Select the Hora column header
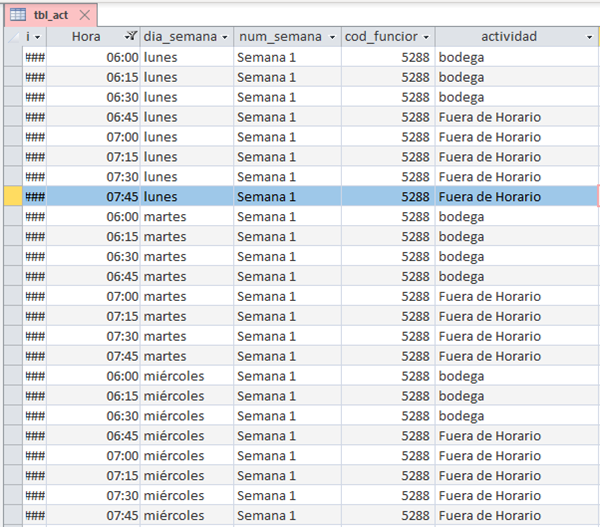This screenshot has width=600, height=527. pyautogui.click(x=86, y=37)
